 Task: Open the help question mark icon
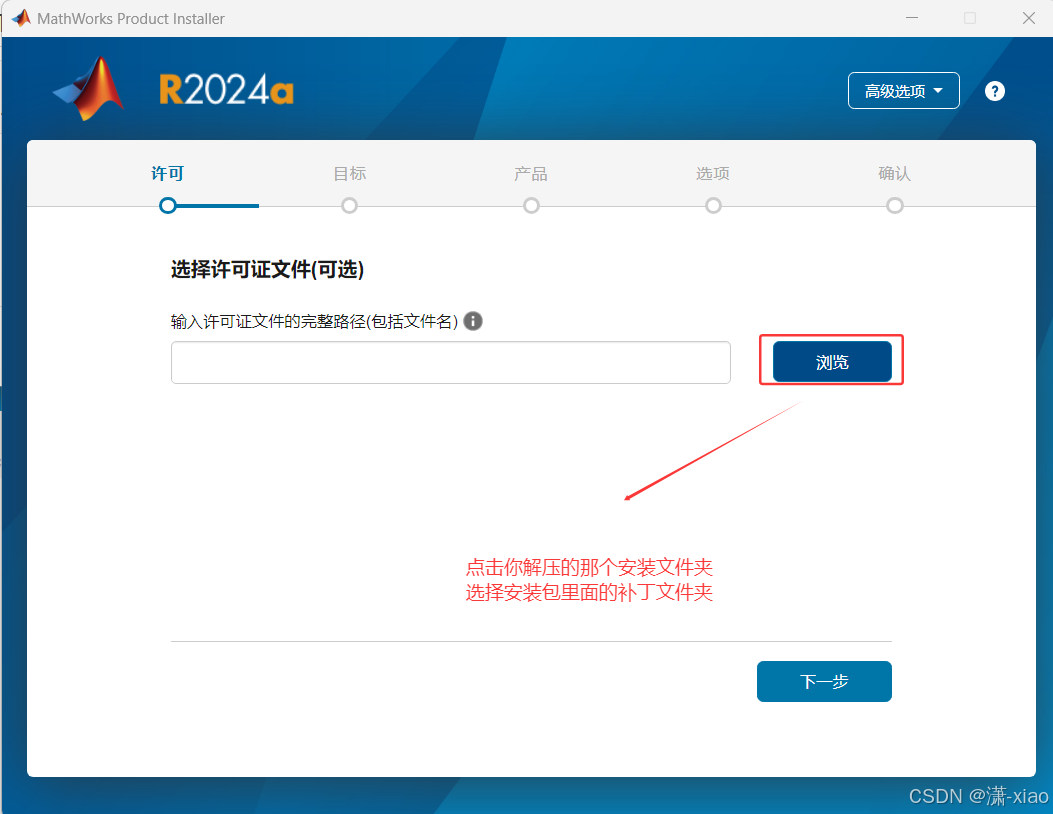click(x=995, y=91)
